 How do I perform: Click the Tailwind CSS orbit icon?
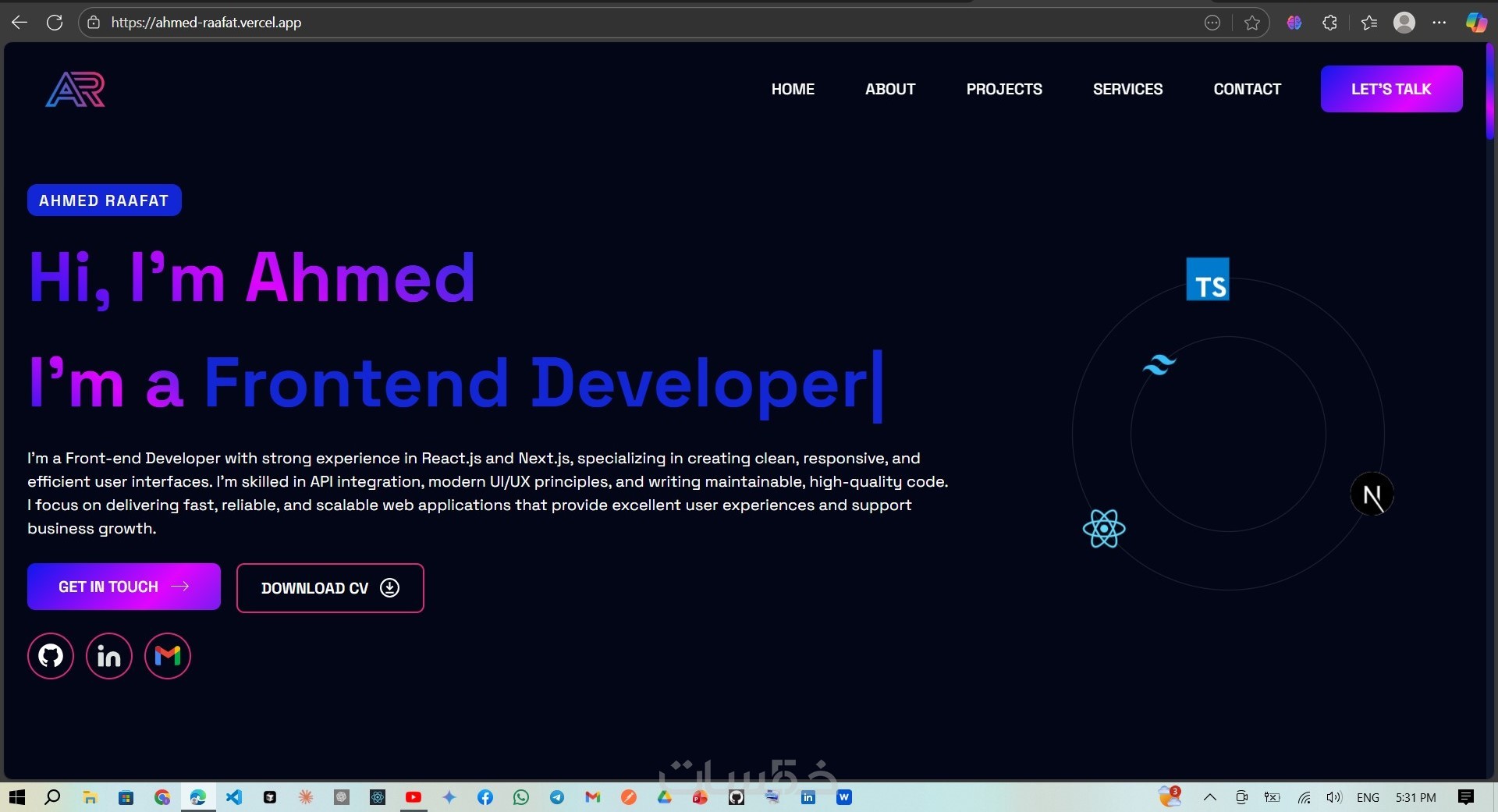[1159, 364]
